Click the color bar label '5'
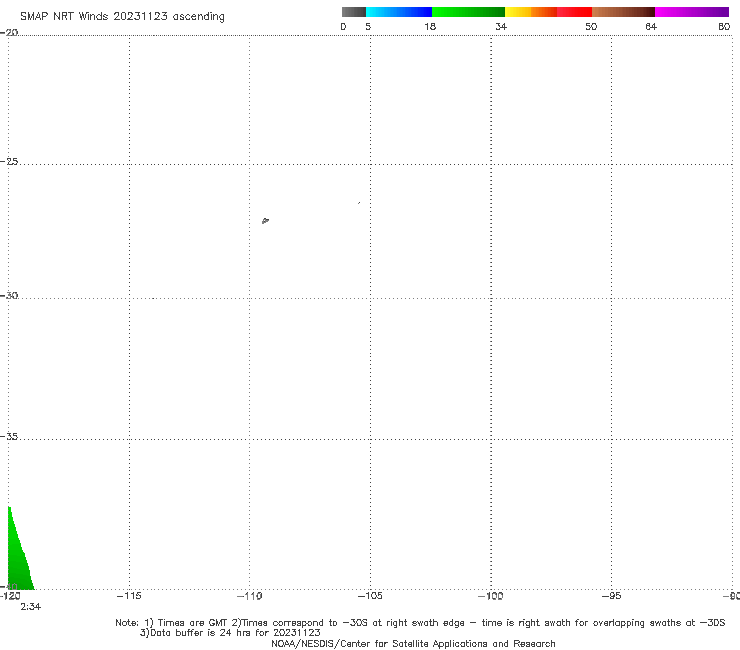The width and height of the screenshot is (740, 650). pyautogui.click(x=368, y=26)
